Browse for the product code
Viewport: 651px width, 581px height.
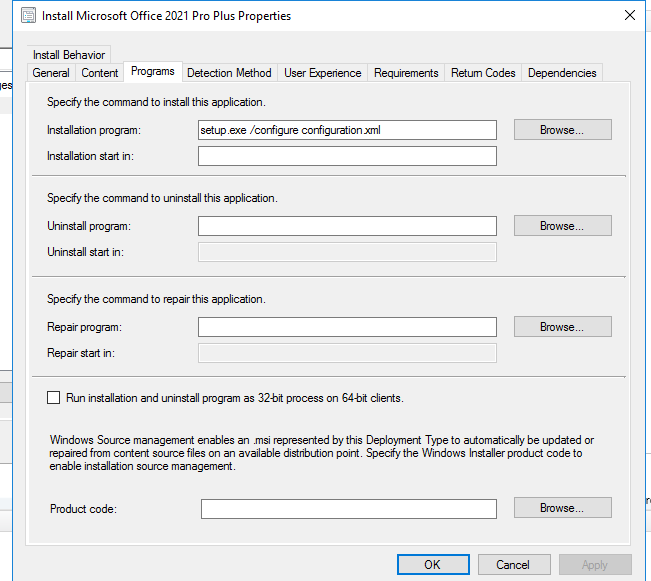point(562,508)
